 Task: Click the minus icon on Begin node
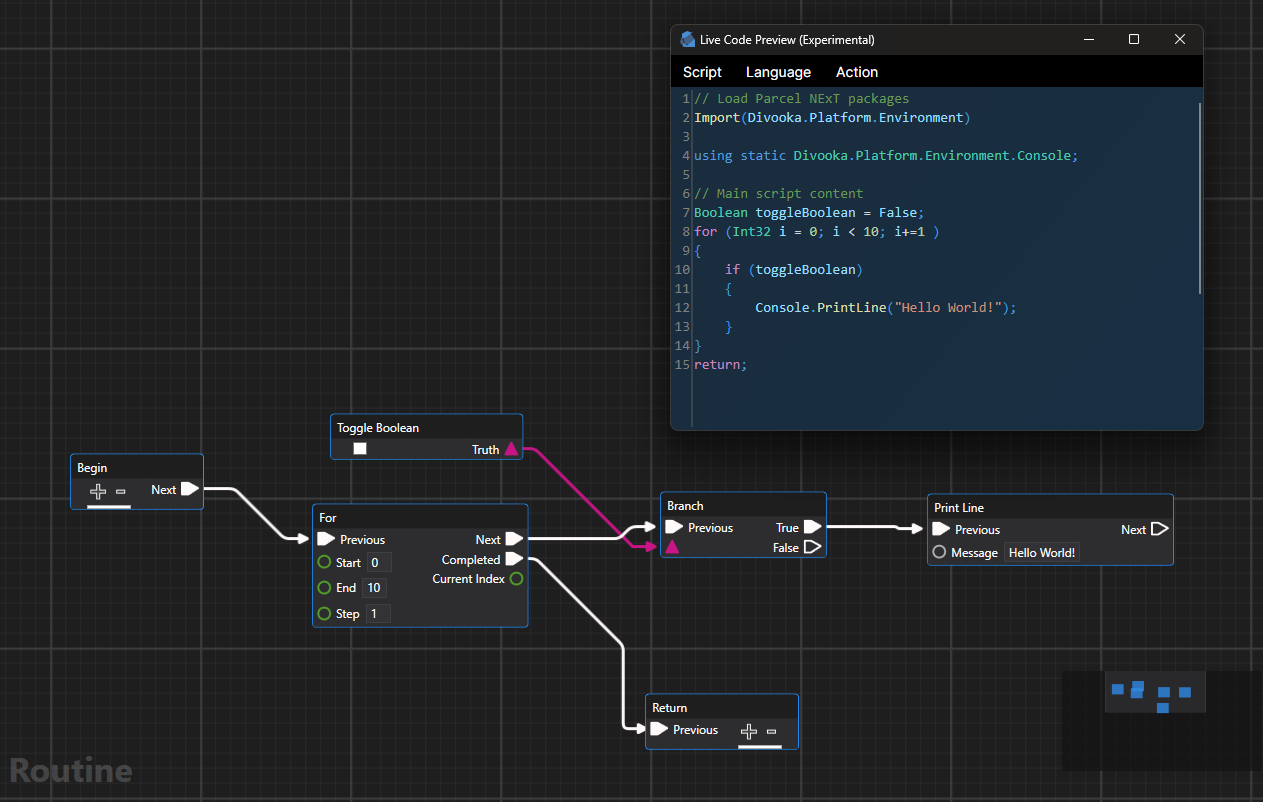pyautogui.click(x=121, y=491)
